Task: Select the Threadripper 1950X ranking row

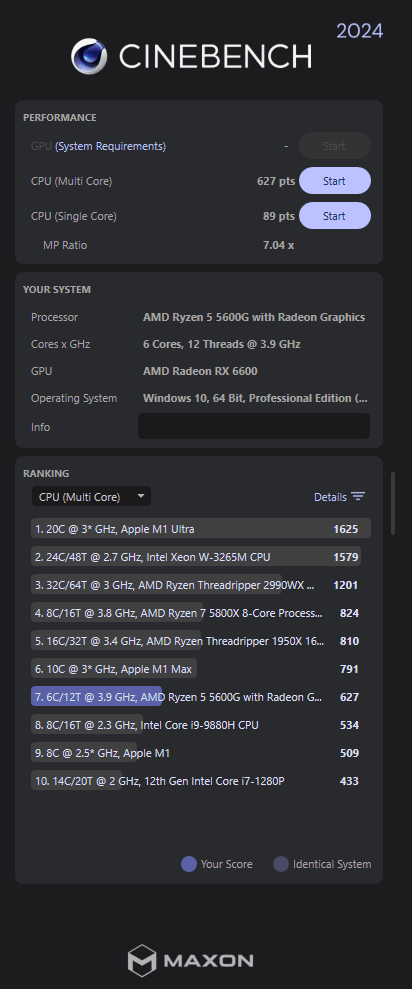Action: pyautogui.click(x=201, y=641)
